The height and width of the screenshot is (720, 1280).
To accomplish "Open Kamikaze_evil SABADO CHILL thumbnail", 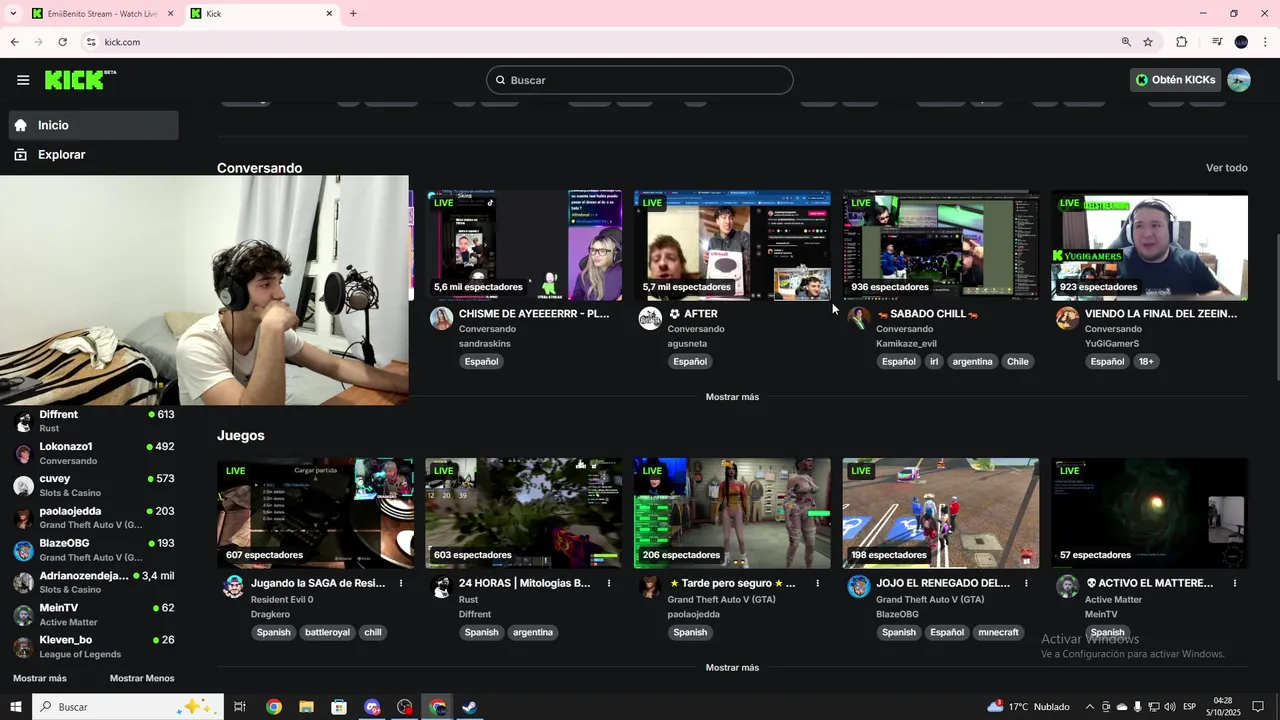I will click(940, 245).
